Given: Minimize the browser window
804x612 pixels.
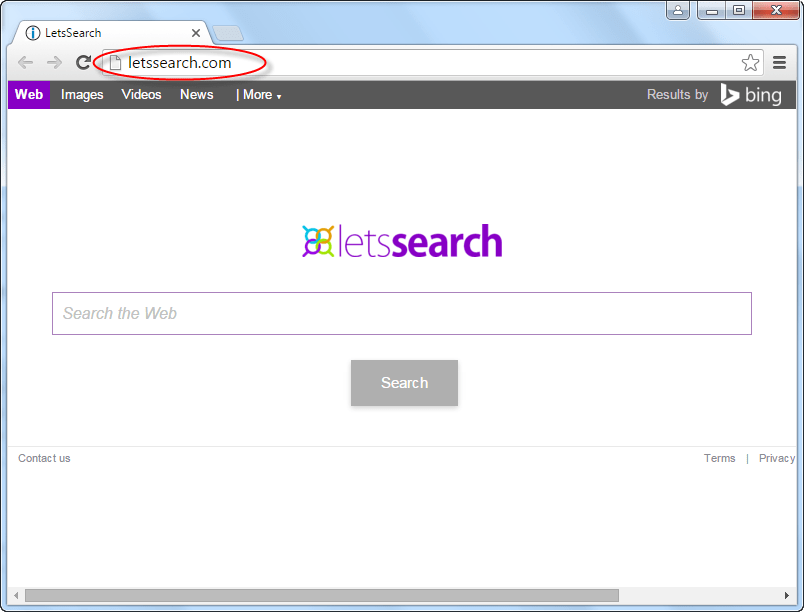Looking at the screenshot, I should pos(712,10).
